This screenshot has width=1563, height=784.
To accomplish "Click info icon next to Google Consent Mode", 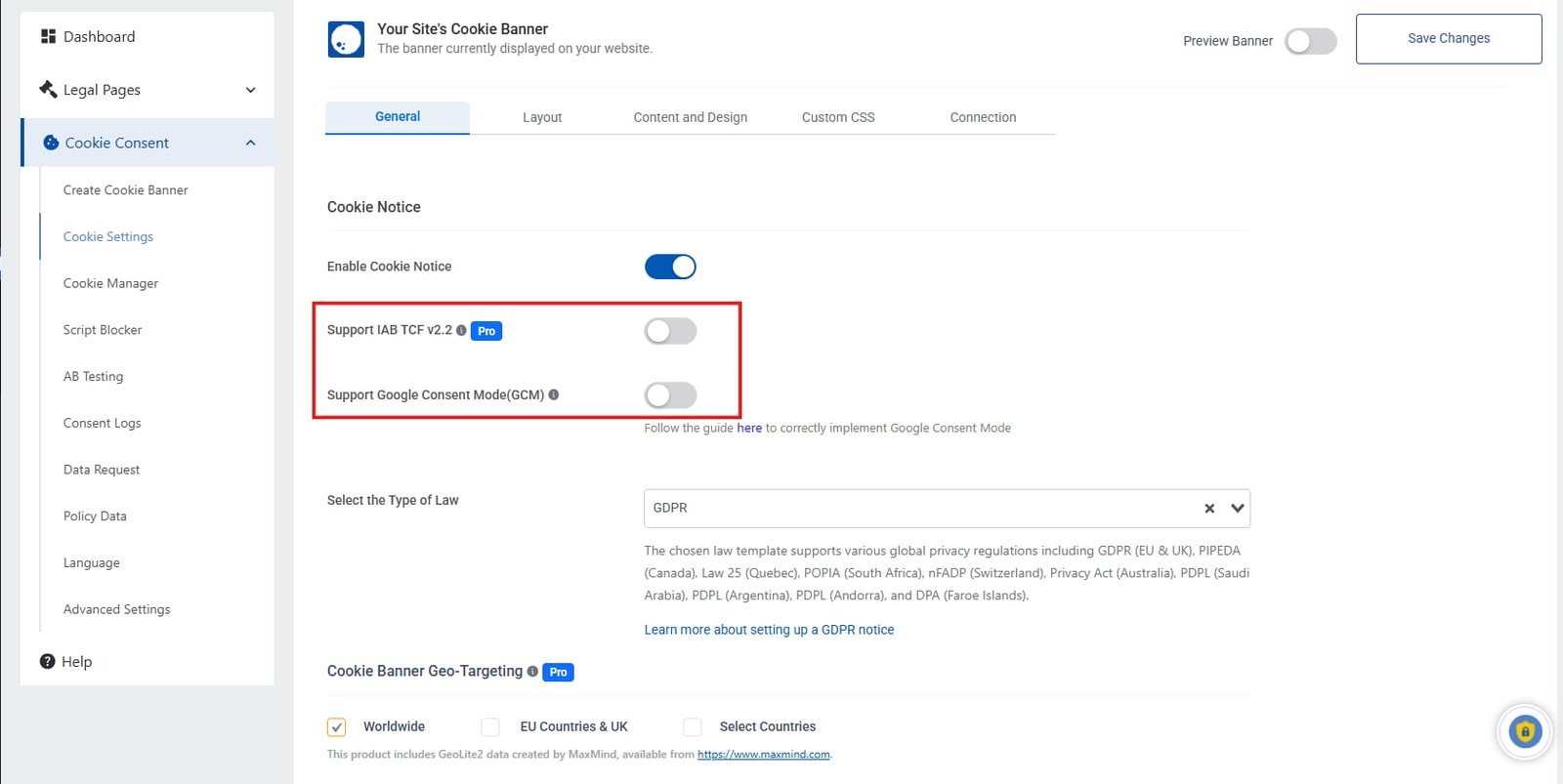I will (554, 394).
